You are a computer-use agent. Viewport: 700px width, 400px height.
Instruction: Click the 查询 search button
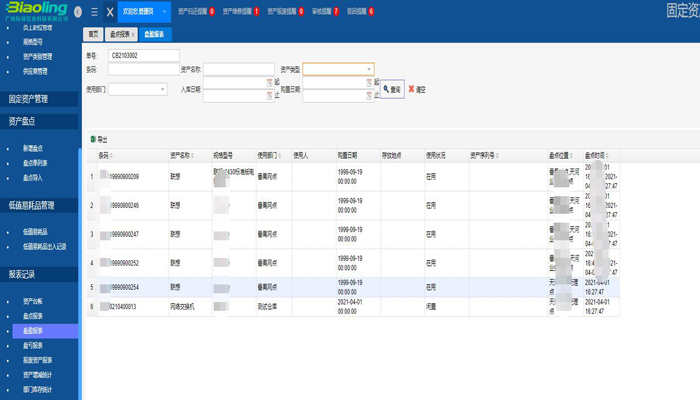coord(391,89)
